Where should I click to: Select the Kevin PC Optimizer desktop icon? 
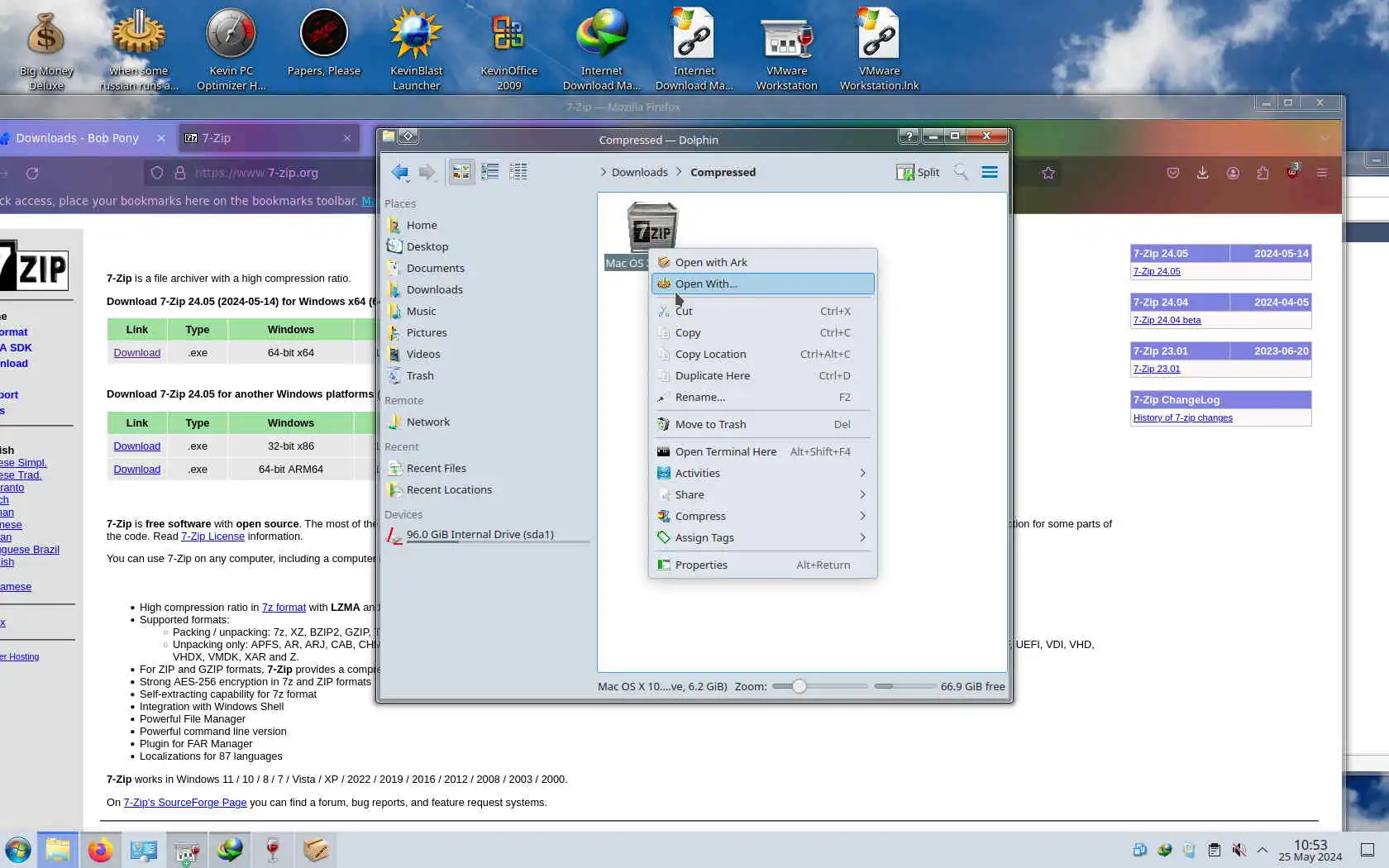(x=231, y=50)
